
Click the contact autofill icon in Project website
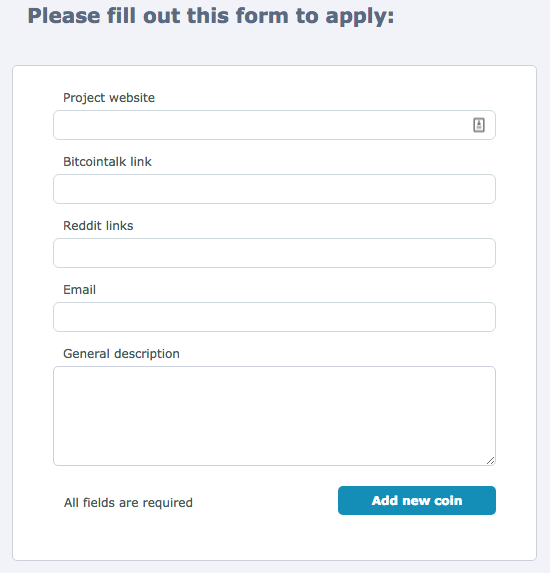(479, 125)
